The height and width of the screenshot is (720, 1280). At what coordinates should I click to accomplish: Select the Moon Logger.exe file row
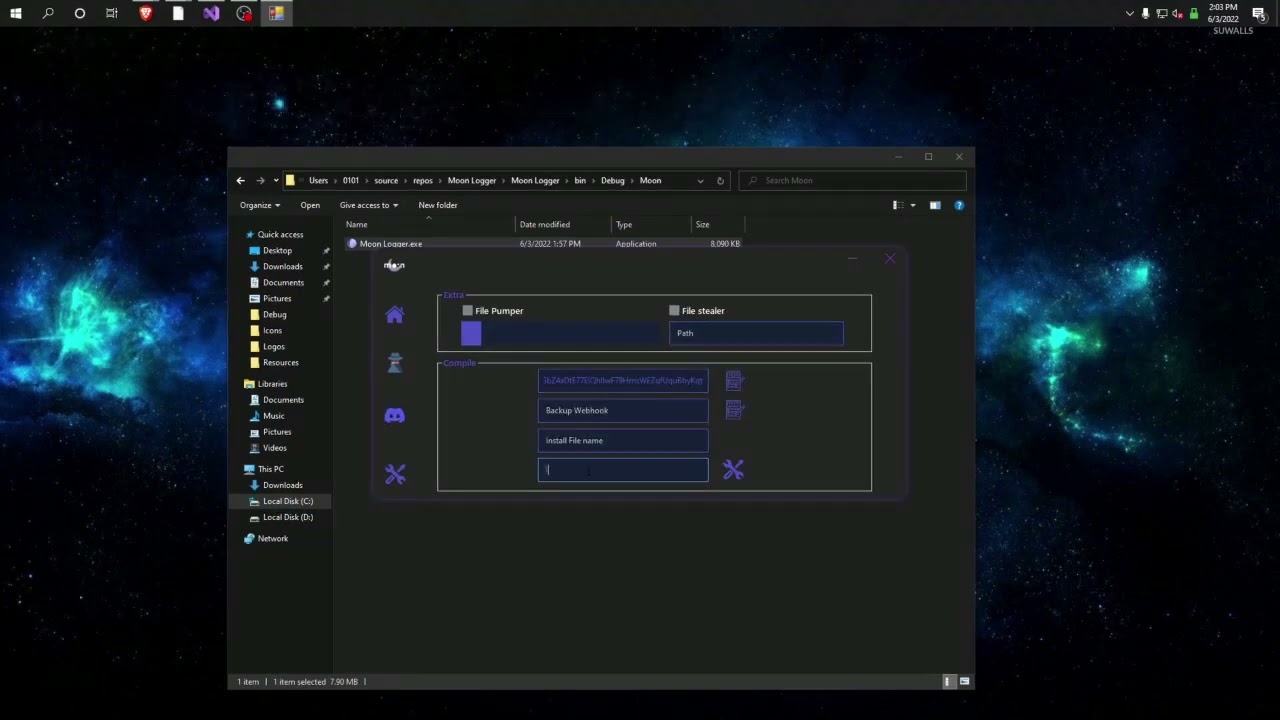[x=545, y=244]
